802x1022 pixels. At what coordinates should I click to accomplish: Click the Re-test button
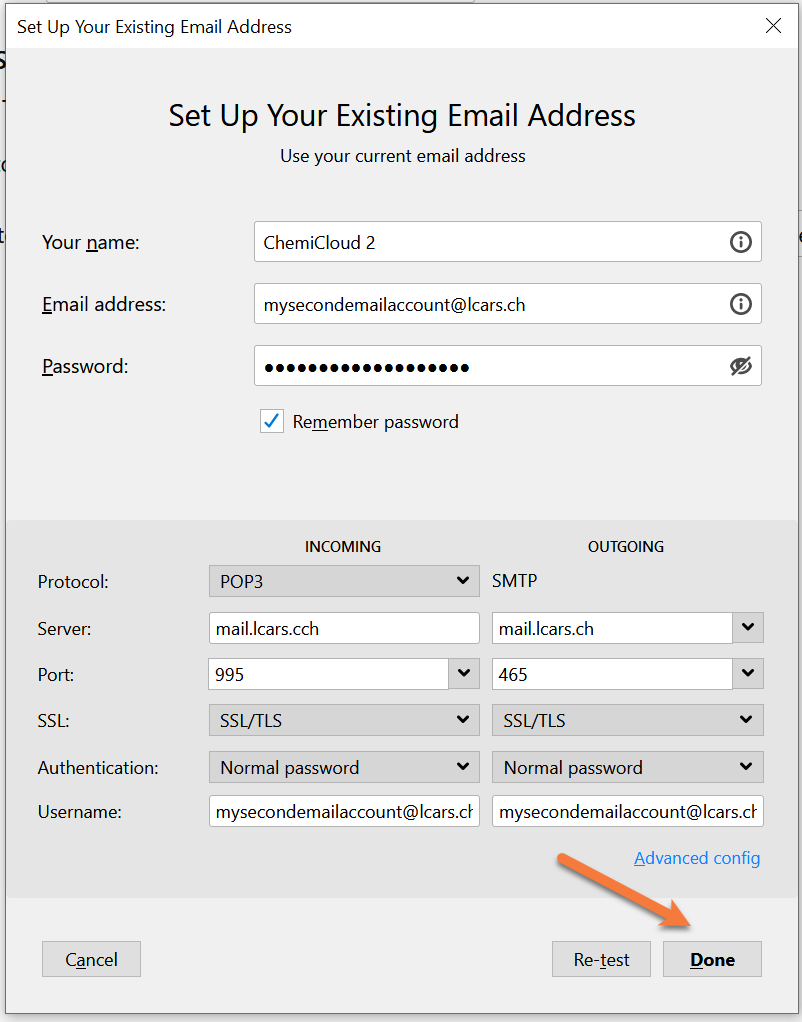601,960
